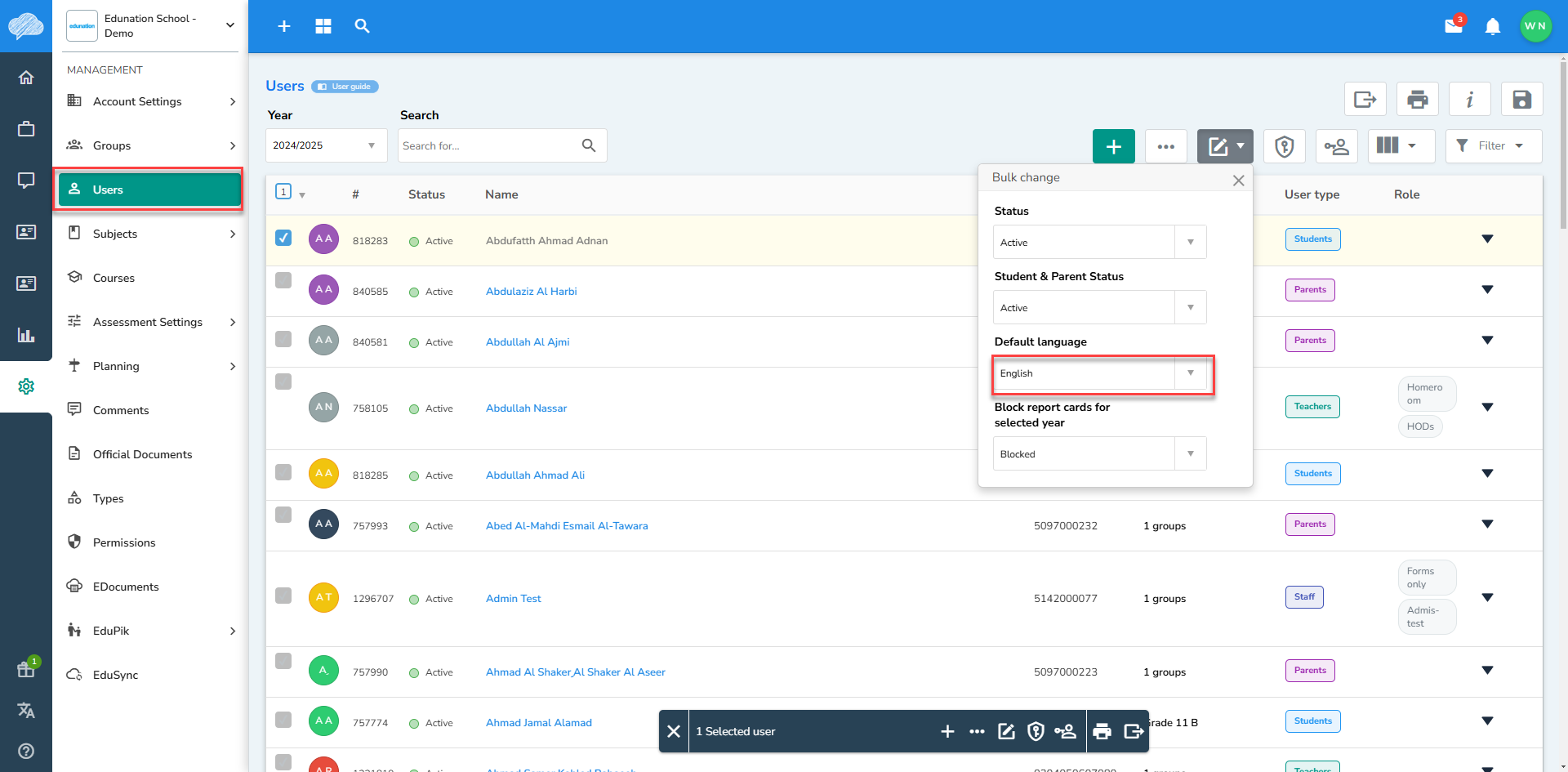Open the Block report cards dropdown
This screenshot has height=772, width=1568.
pyautogui.click(x=1099, y=453)
